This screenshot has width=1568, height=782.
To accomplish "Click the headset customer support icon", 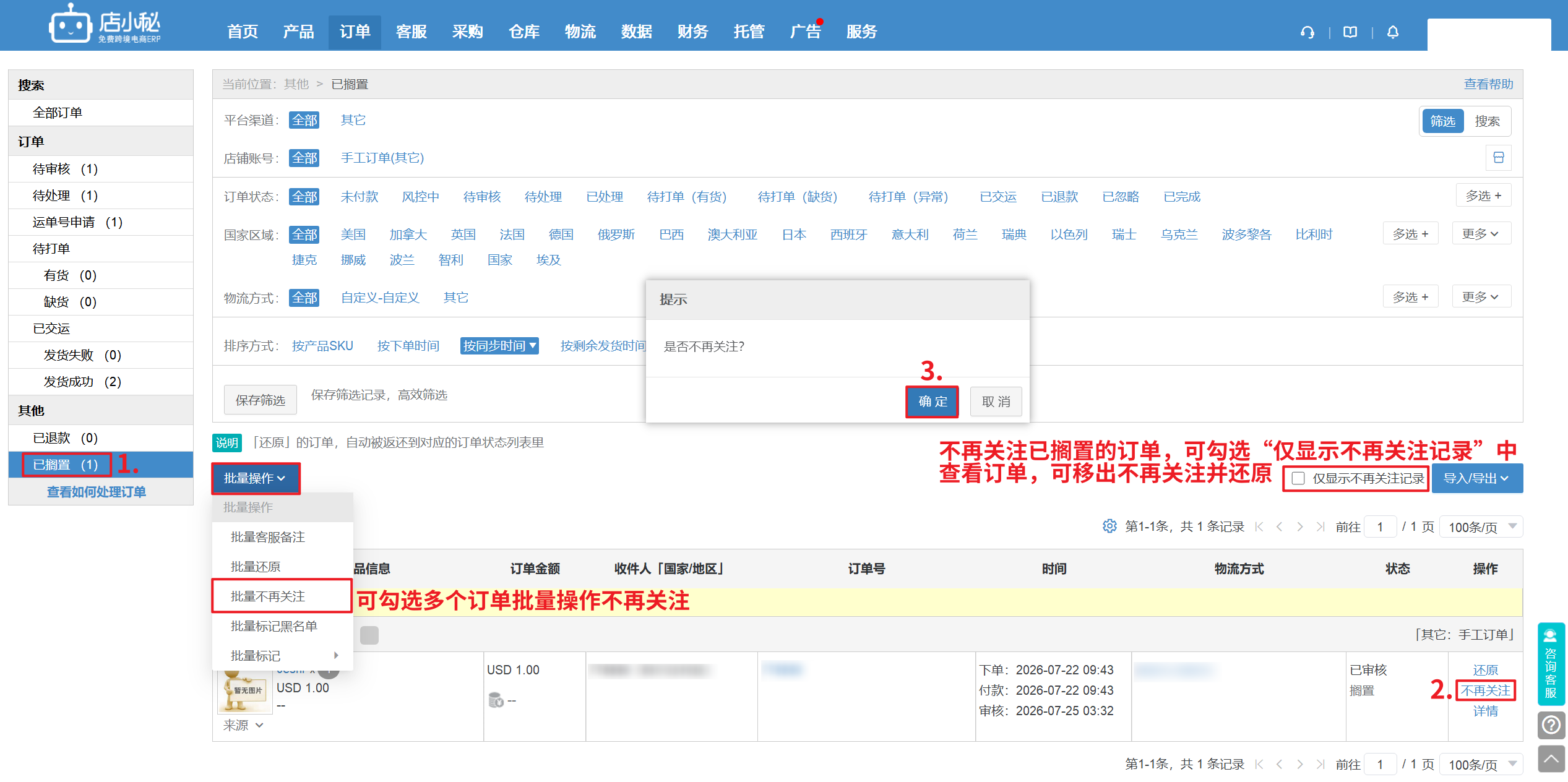I will point(1307,32).
